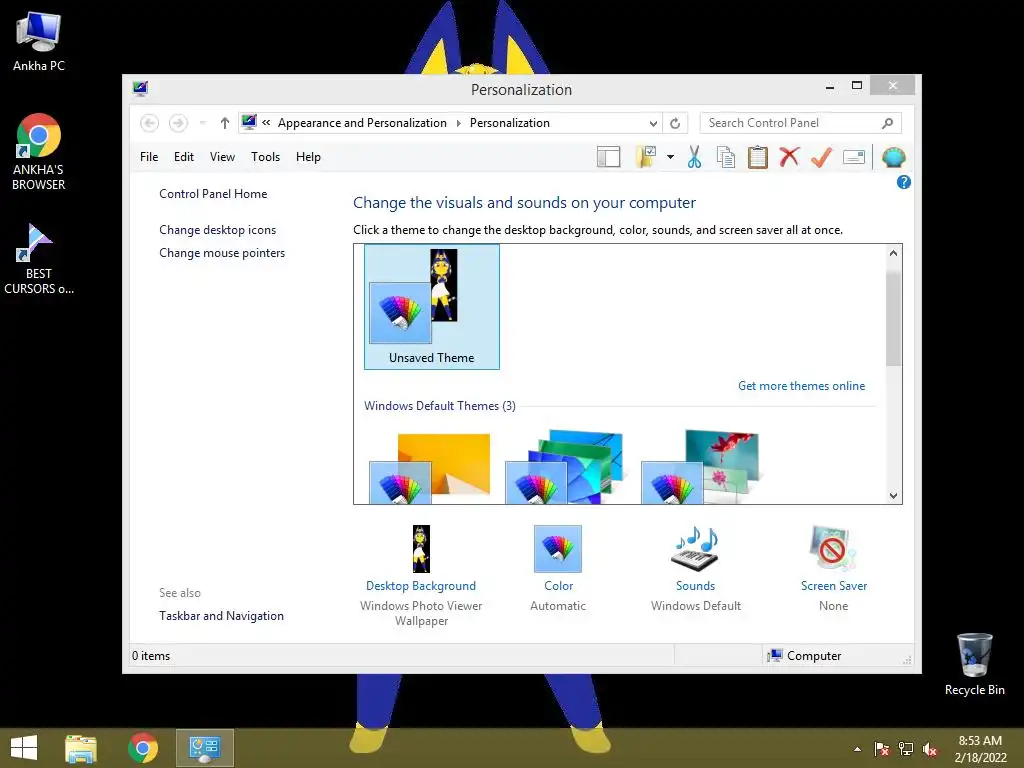Open ANKHA'S BROWSER Chrome shortcut
The height and width of the screenshot is (768, 1024).
[39, 152]
